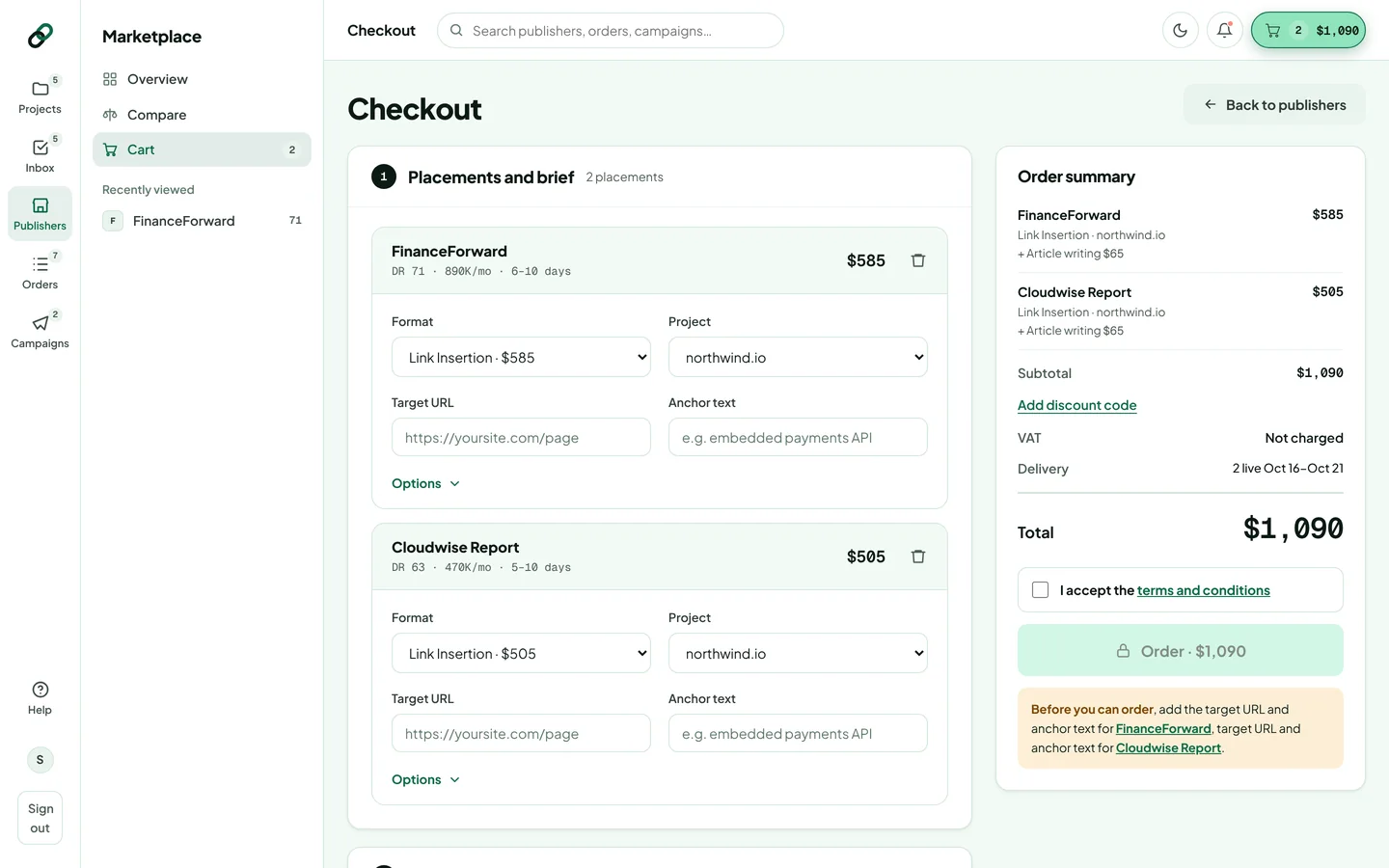Toggle dark mode with moon icon
The image size is (1389, 868).
1181,31
